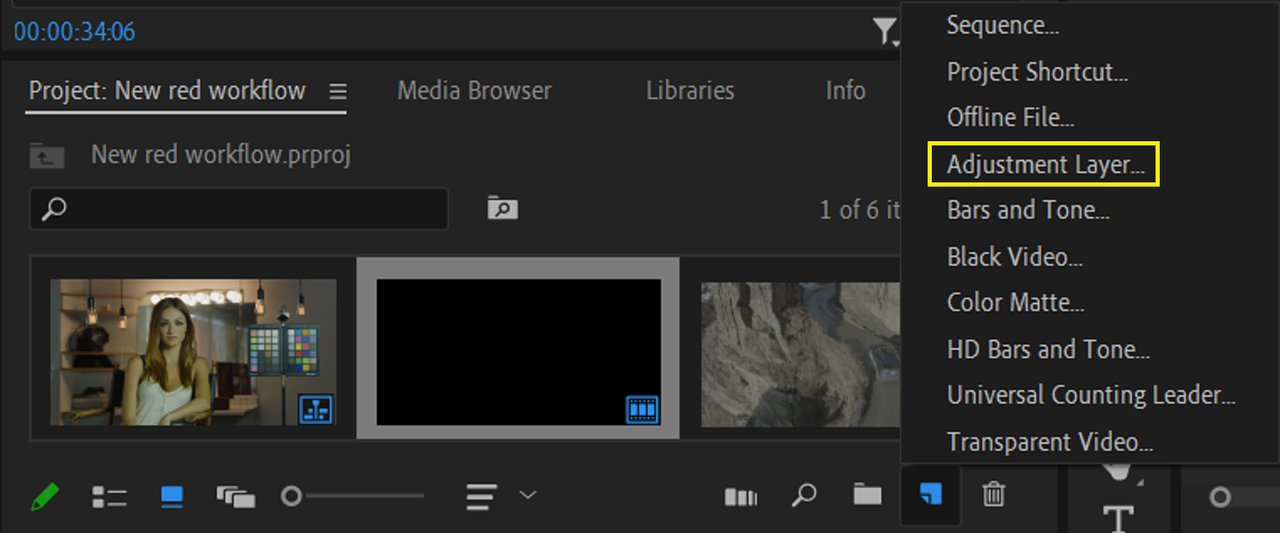
Task: Click the filmstrip badge on black clip
Action: (x=642, y=409)
